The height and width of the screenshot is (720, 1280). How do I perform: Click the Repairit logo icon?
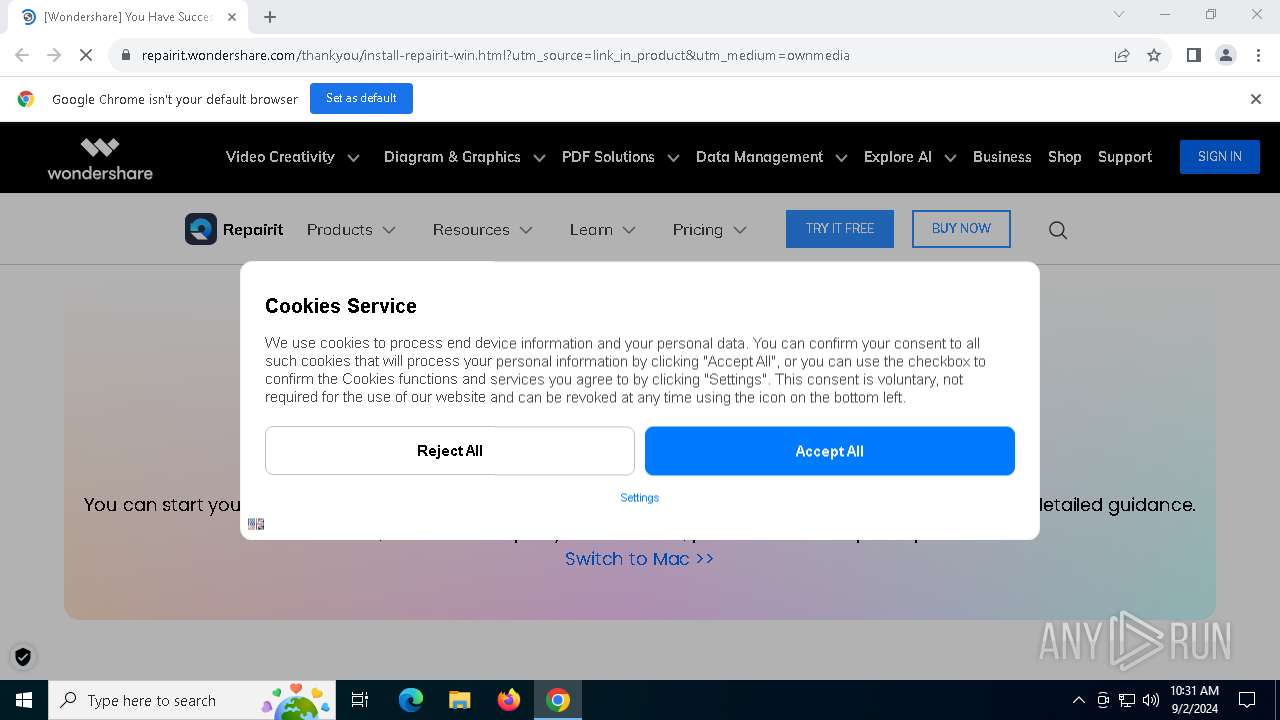pyautogui.click(x=201, y=229)
